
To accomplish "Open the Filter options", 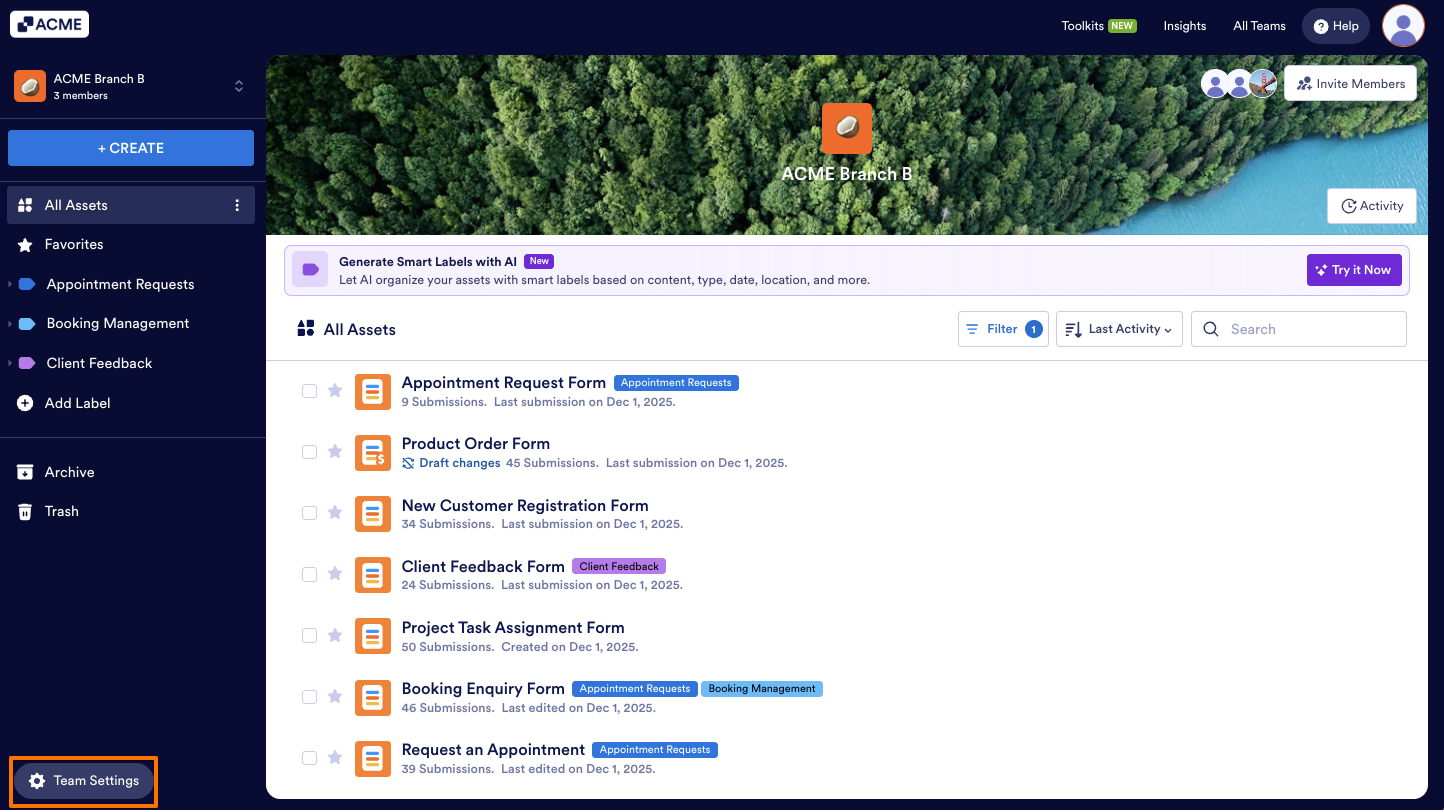I will [1003, 329].
